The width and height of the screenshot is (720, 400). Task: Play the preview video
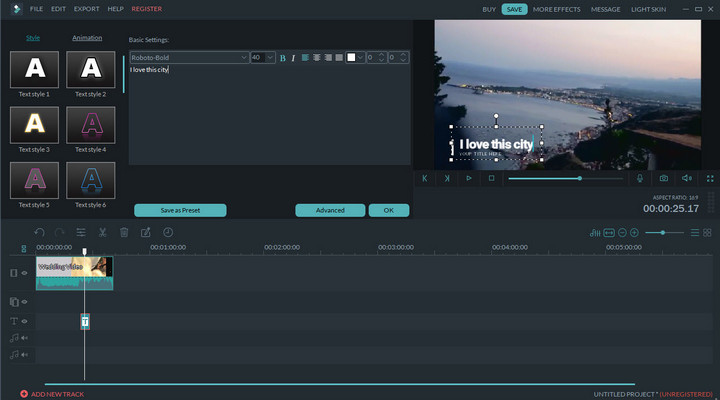[x=469, y=178]
